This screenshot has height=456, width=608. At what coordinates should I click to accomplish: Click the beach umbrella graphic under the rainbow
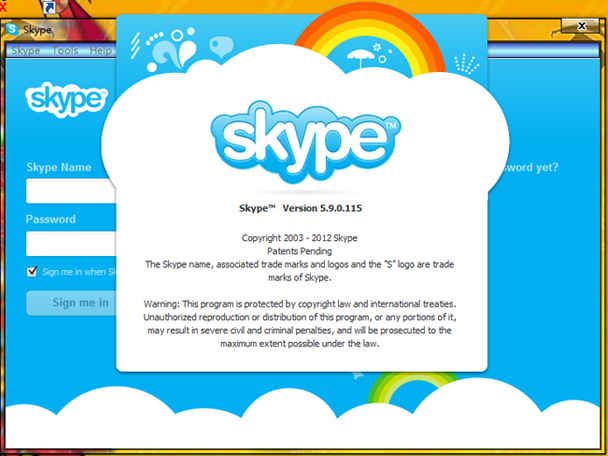[x=361, y=59]
